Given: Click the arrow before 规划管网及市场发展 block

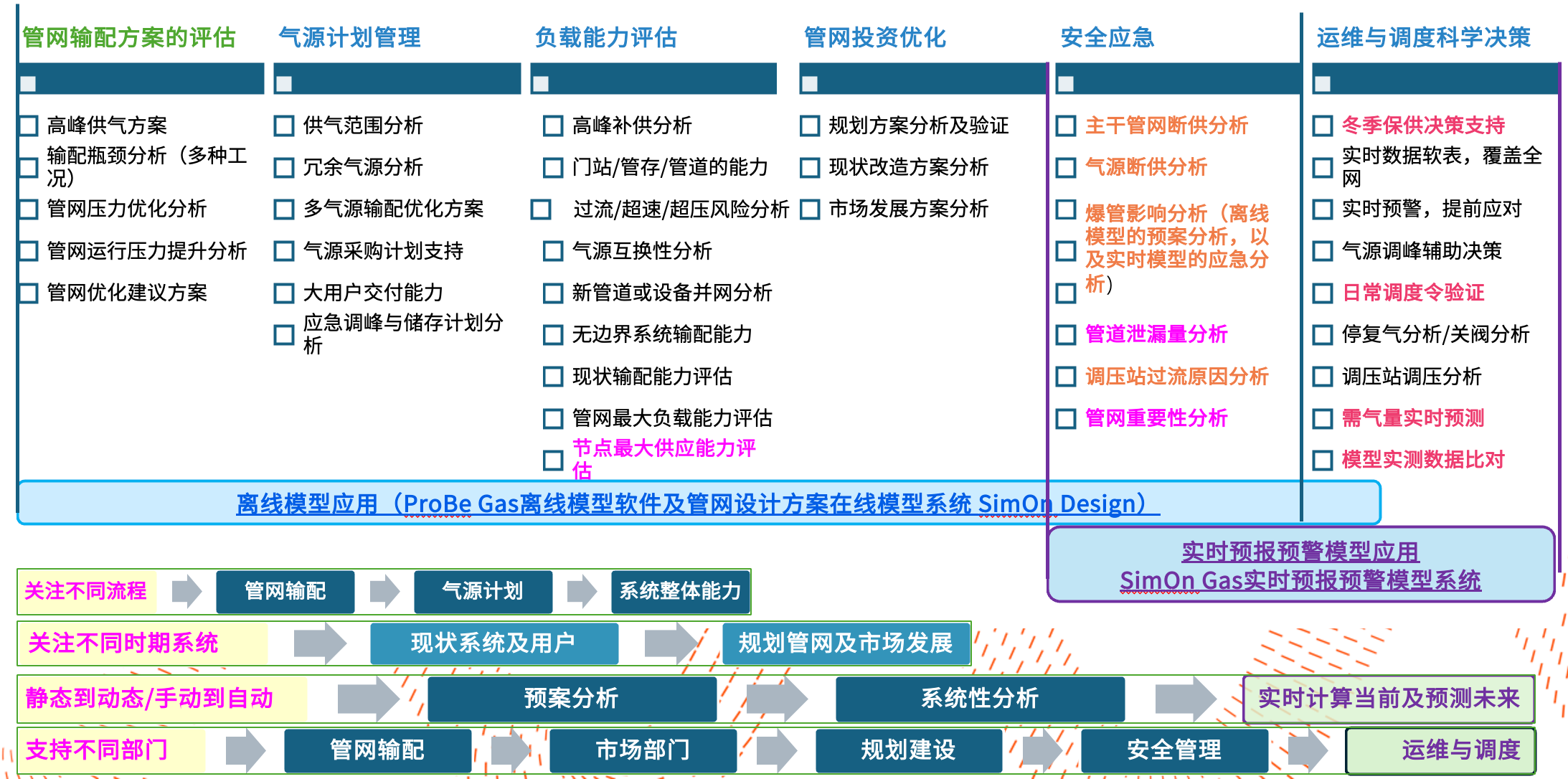Looking at the screenshot, I should pos(671,643).
